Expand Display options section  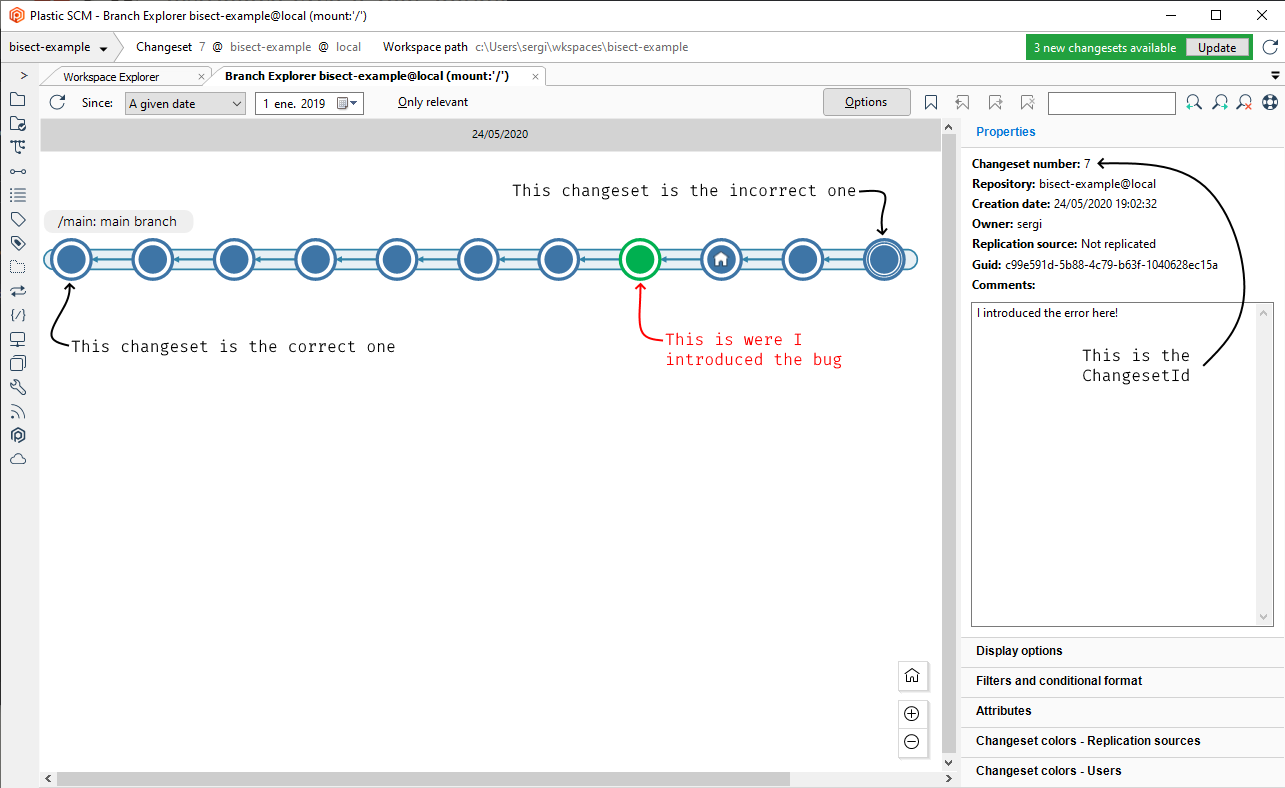(x=1123, y=651)
